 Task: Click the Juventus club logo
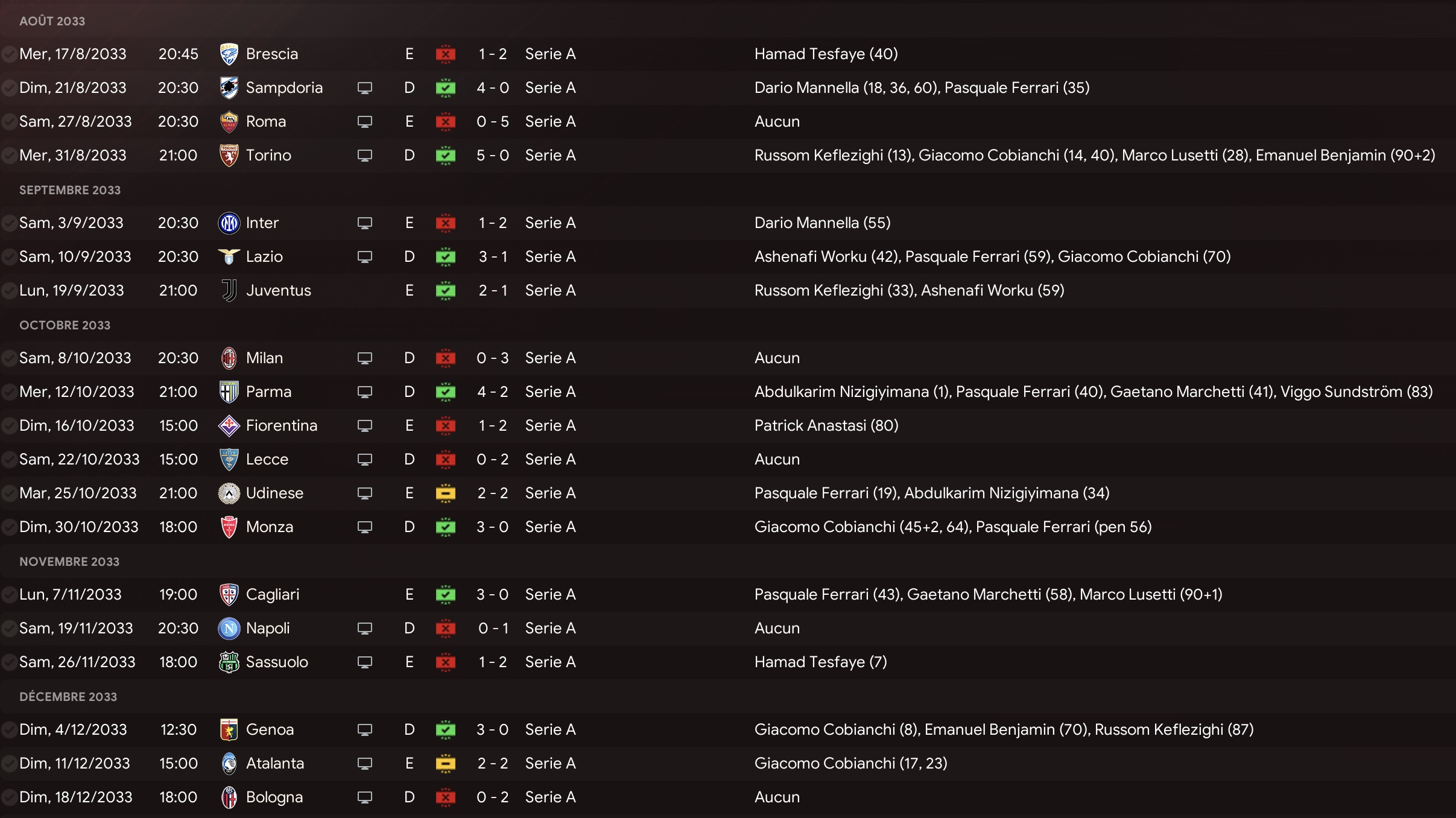click(229, 291)
